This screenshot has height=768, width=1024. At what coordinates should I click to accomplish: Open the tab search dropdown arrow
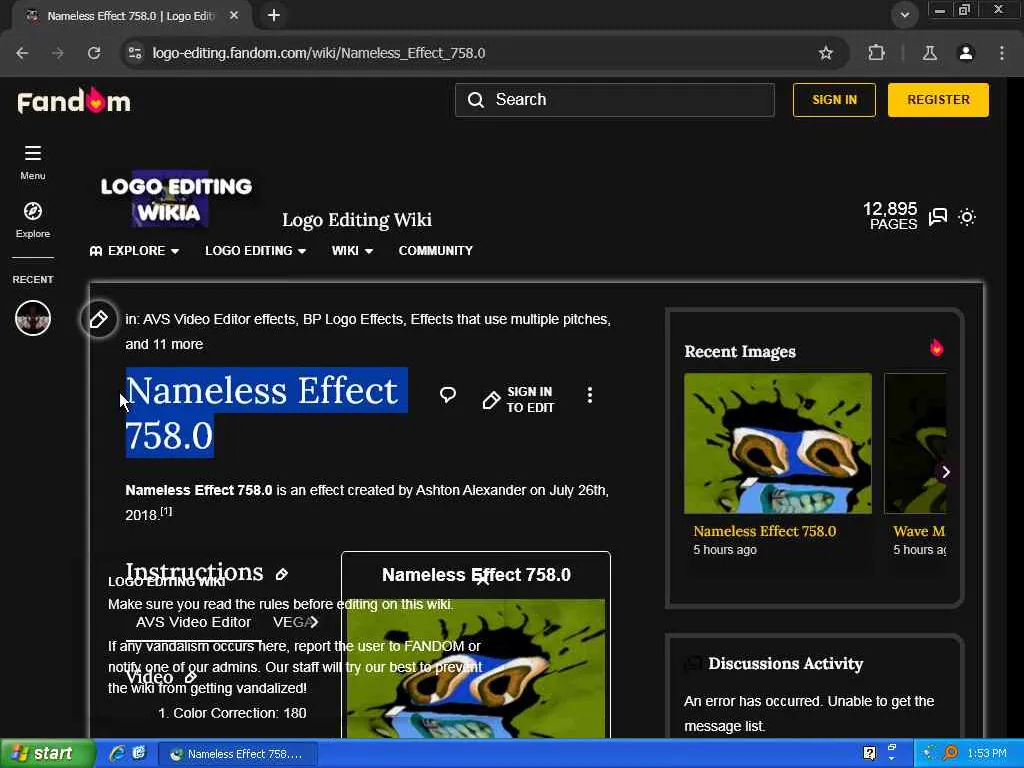[x=904, y=15]
